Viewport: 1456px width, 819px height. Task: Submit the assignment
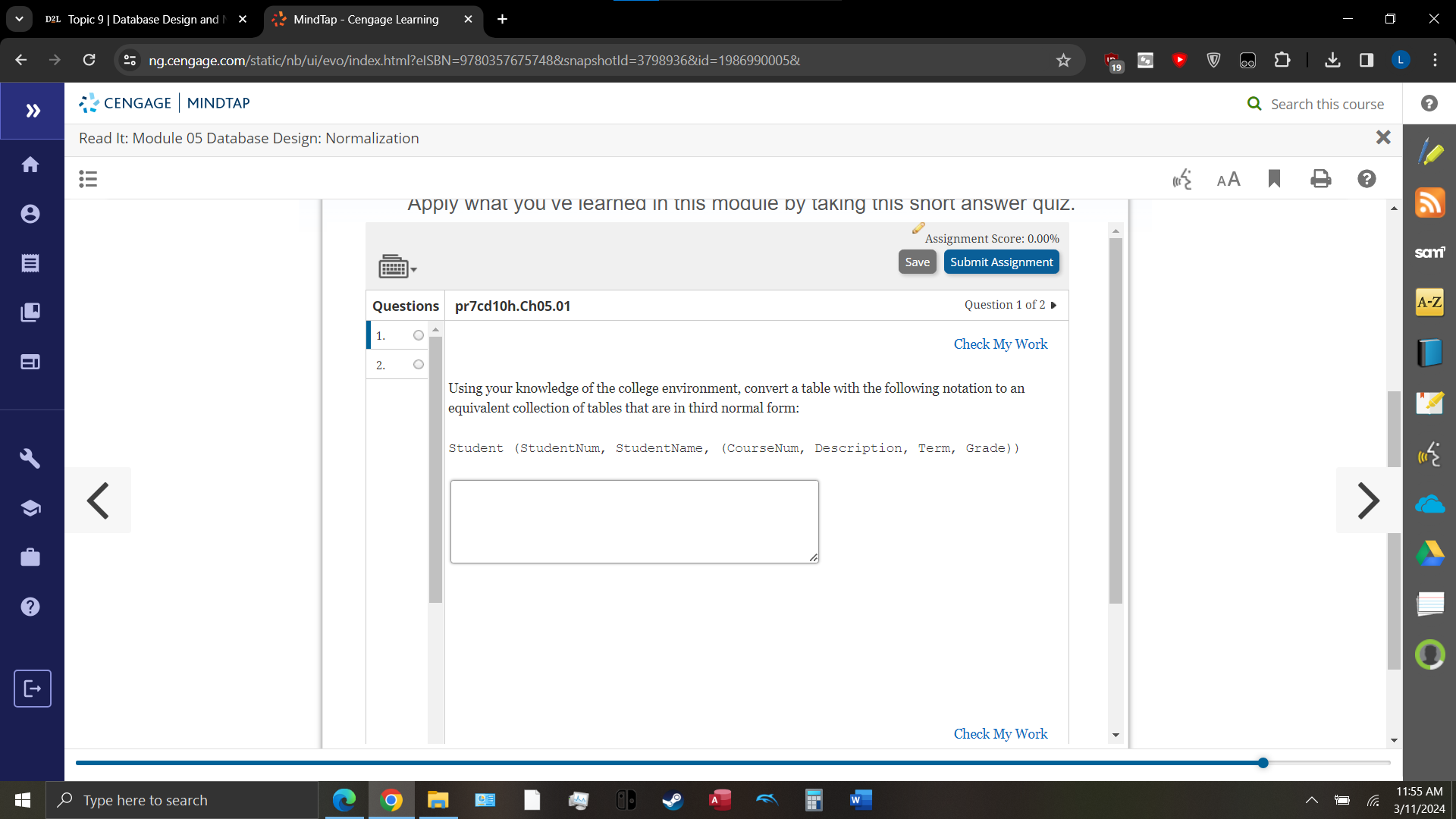[x=1001, y=262]
